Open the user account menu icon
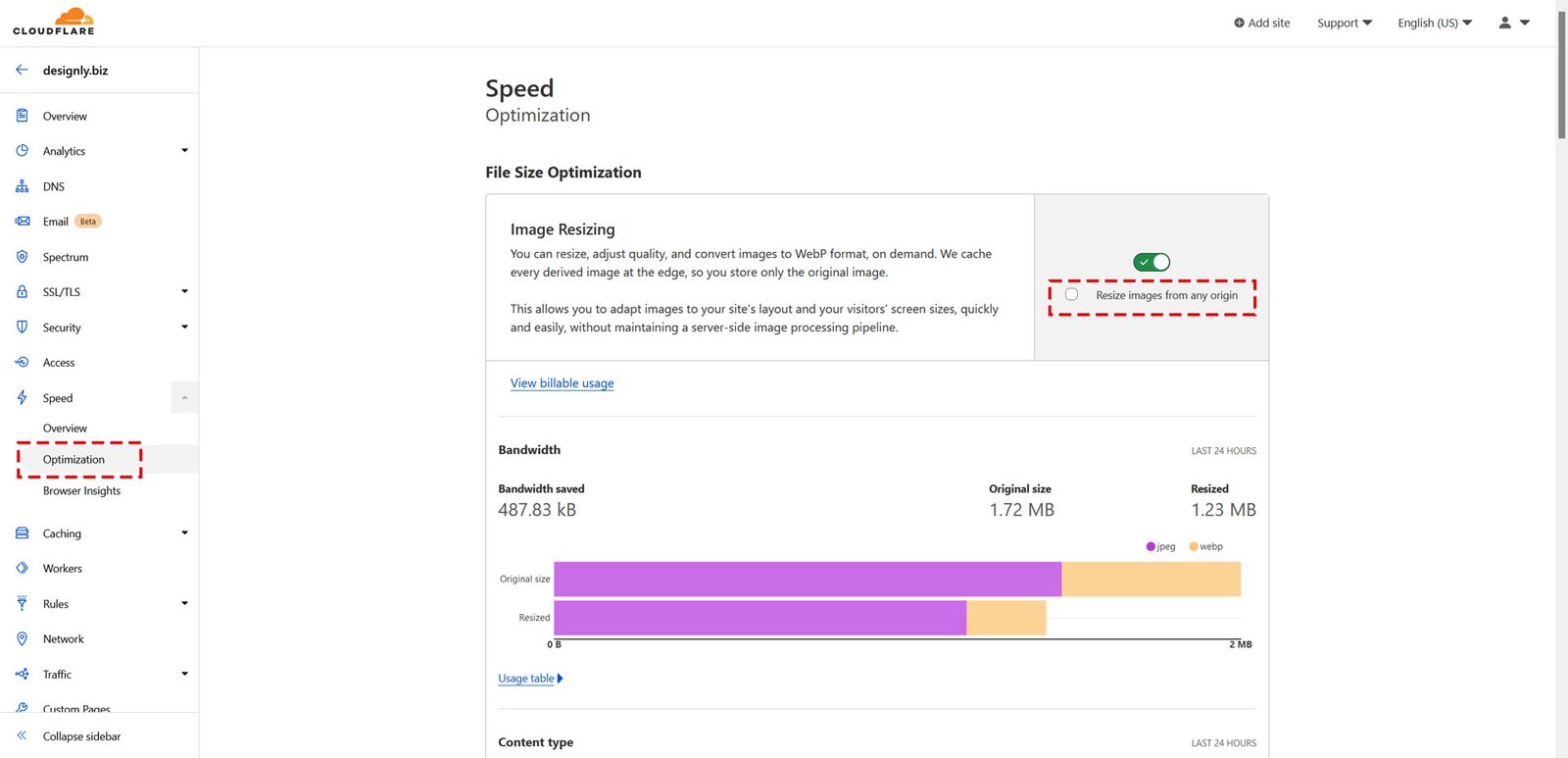 coord(1513,23)
